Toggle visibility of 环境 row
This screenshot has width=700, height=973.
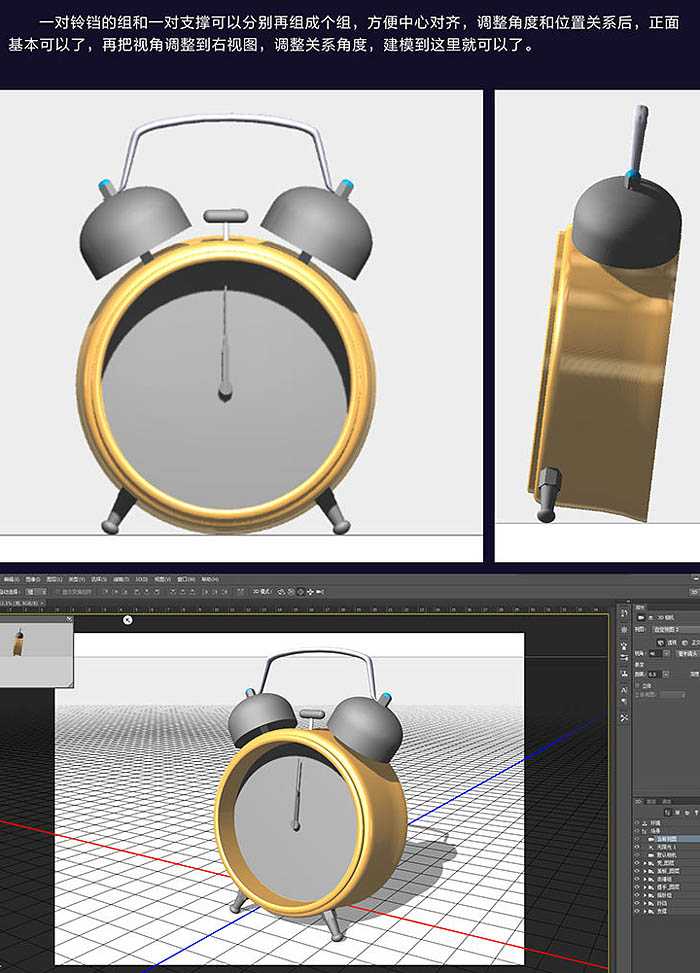(x=637, y=823)
